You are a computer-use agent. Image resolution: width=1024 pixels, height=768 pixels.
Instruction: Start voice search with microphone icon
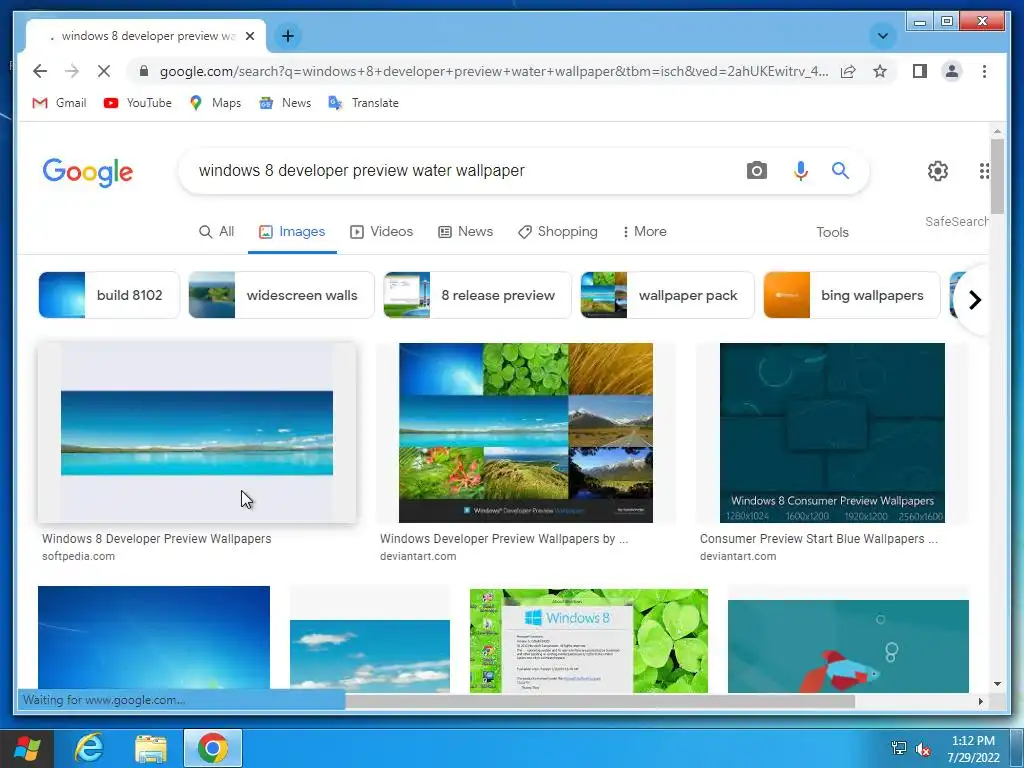tap(801, 170)
